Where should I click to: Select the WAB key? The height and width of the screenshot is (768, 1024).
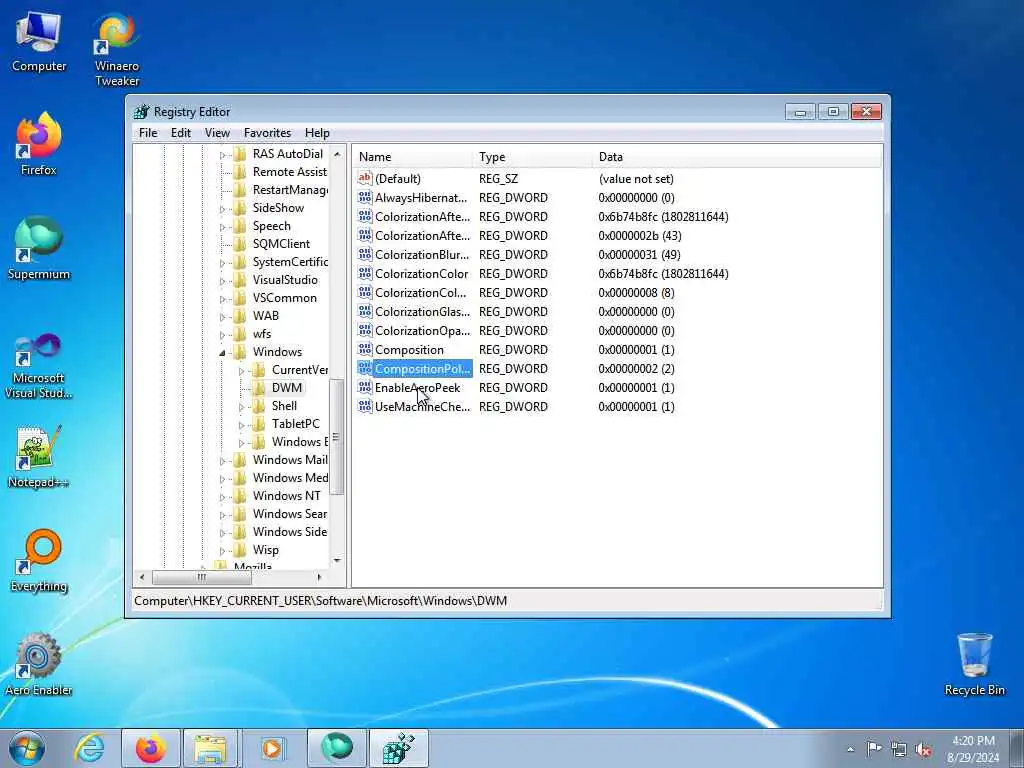click(266, 315)
